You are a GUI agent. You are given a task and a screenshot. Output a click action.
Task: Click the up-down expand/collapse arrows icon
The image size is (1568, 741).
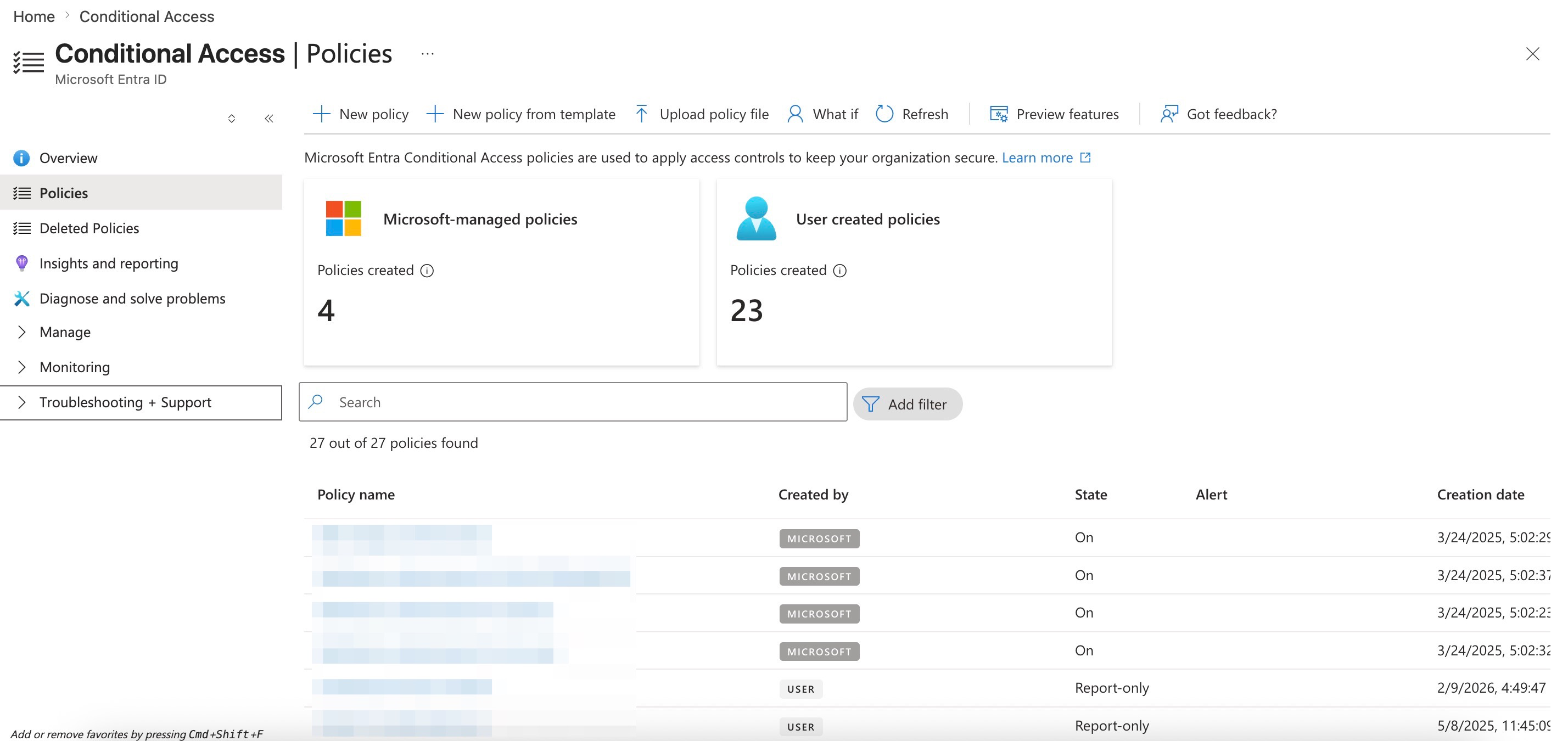tap(231, 119)
